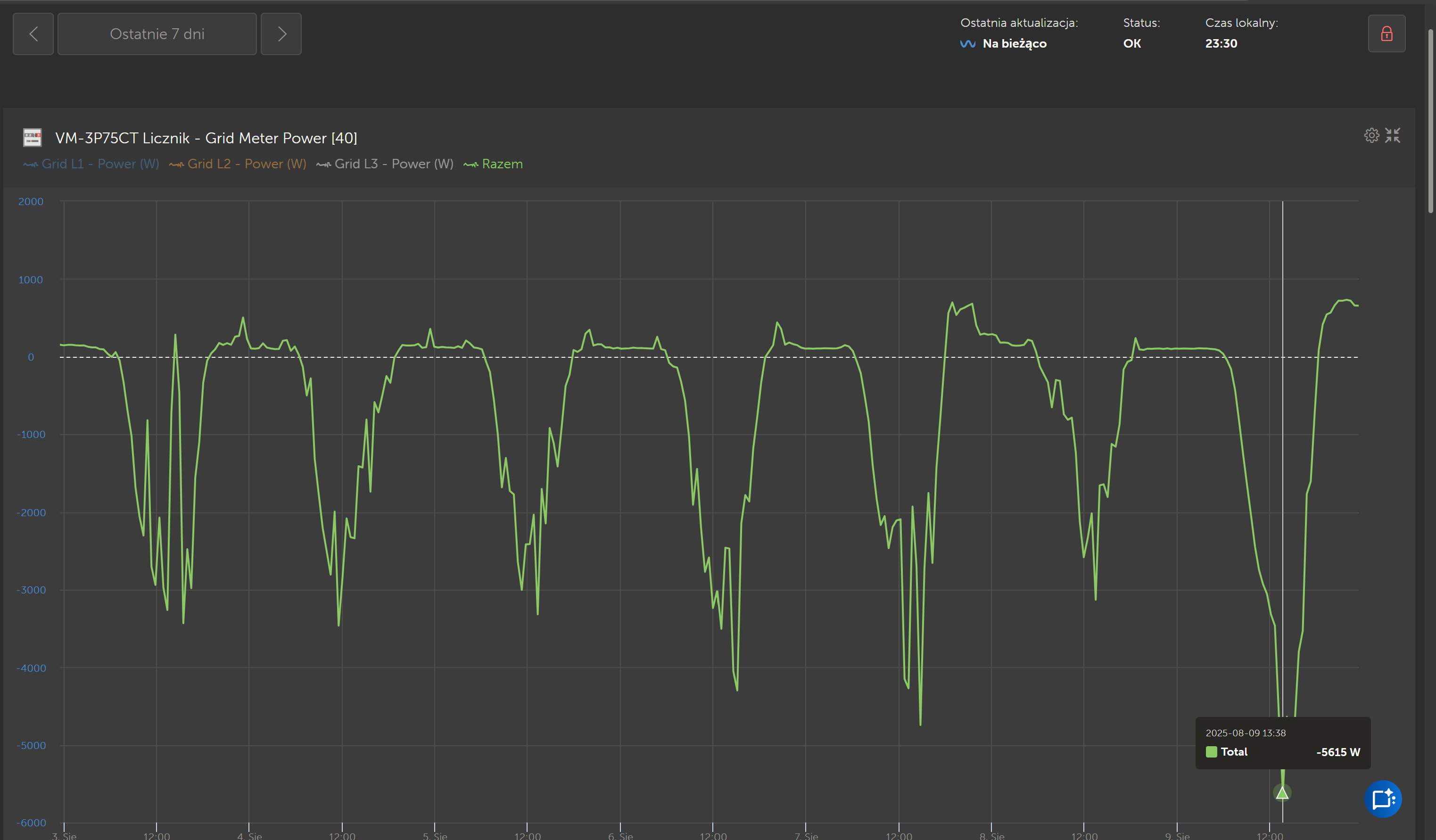Click the OK status value

pos(1132,44)
